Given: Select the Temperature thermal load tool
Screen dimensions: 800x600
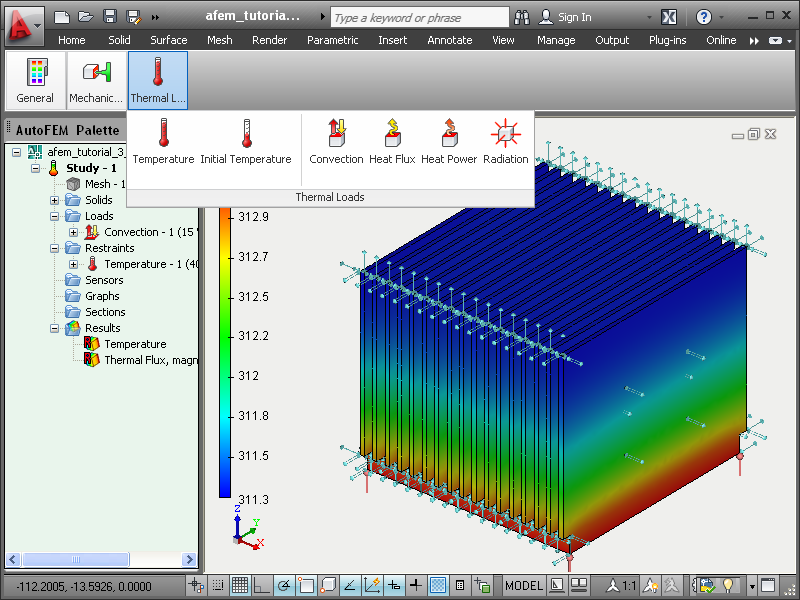Looking at the screenshot, I should tap(163, 141).
